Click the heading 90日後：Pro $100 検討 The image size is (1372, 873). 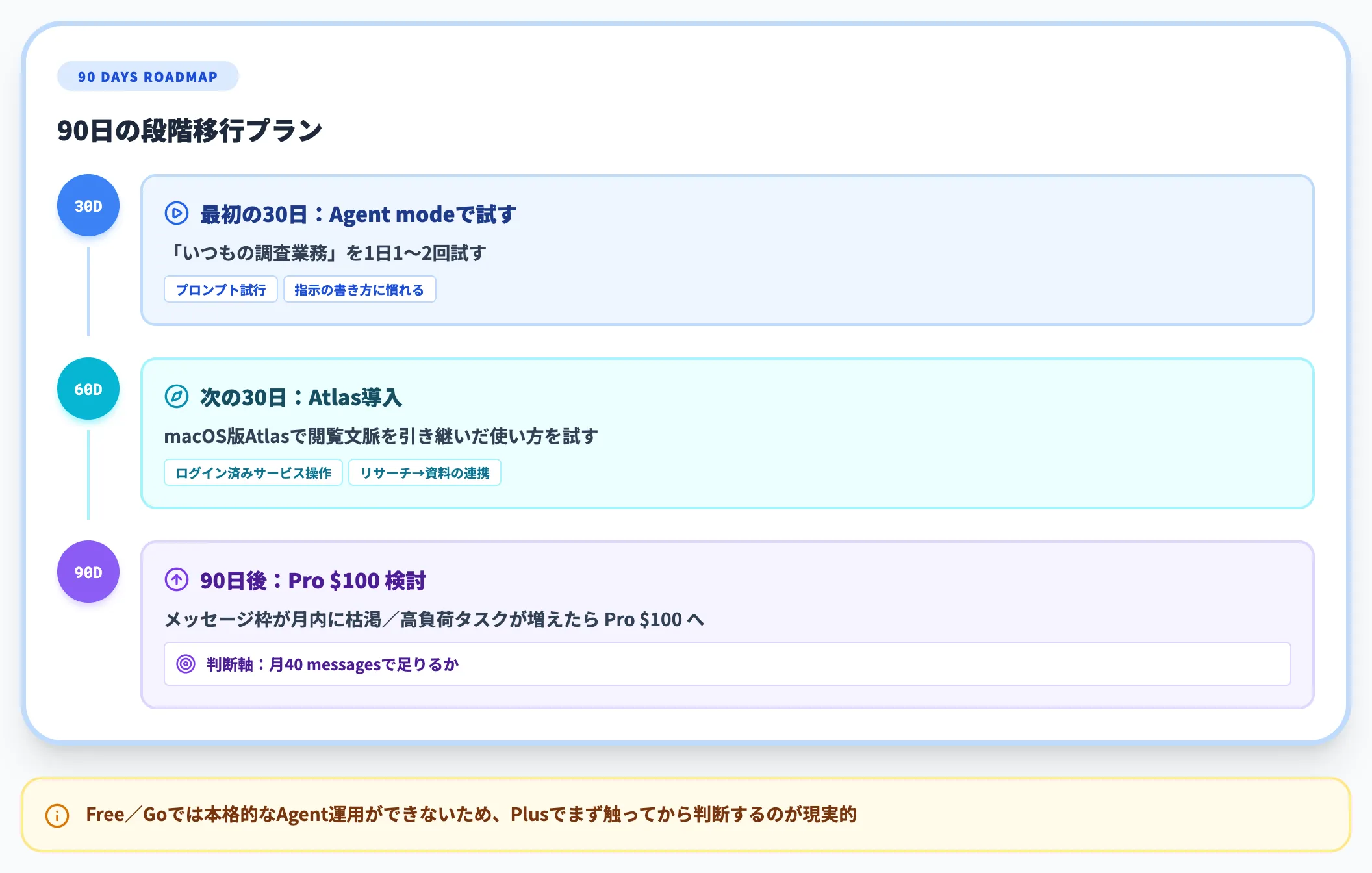click(312, 580)
